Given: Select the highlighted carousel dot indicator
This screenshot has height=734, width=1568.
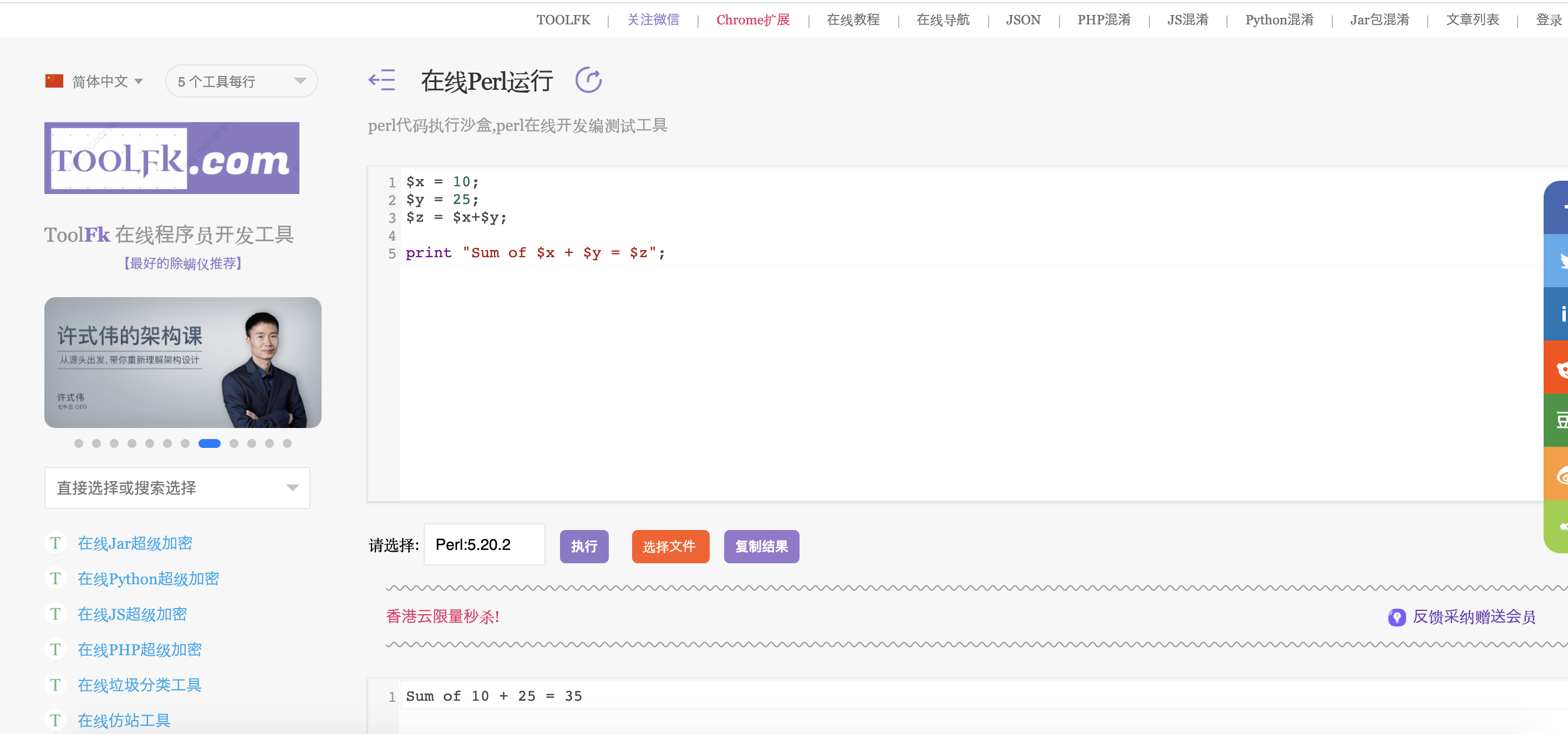Looking at the screenshot, I should click(210, 444).
